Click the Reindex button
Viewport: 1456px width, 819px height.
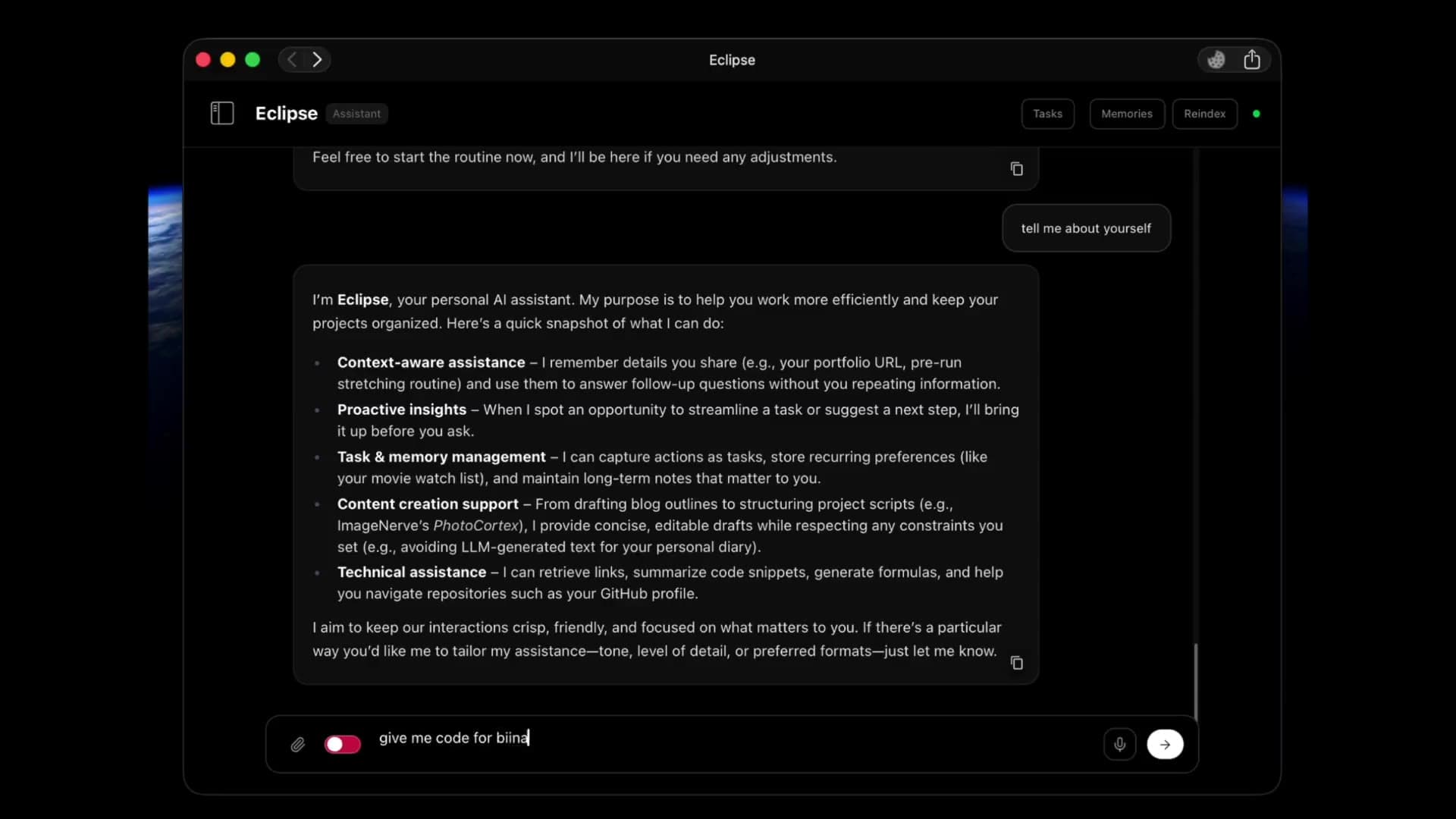(x=1204, y=114)
